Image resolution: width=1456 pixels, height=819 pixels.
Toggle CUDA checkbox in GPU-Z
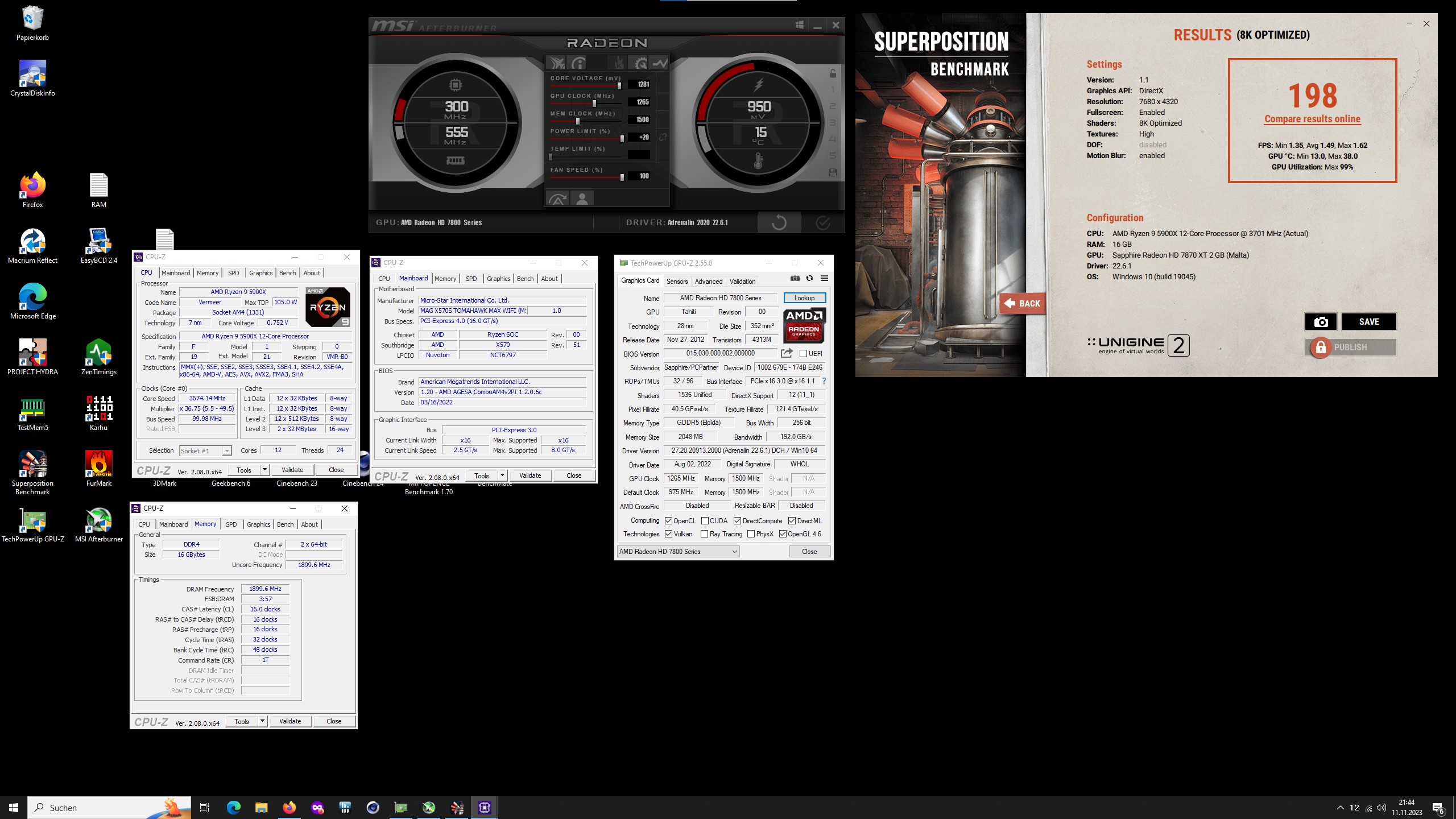pos(705,521)
